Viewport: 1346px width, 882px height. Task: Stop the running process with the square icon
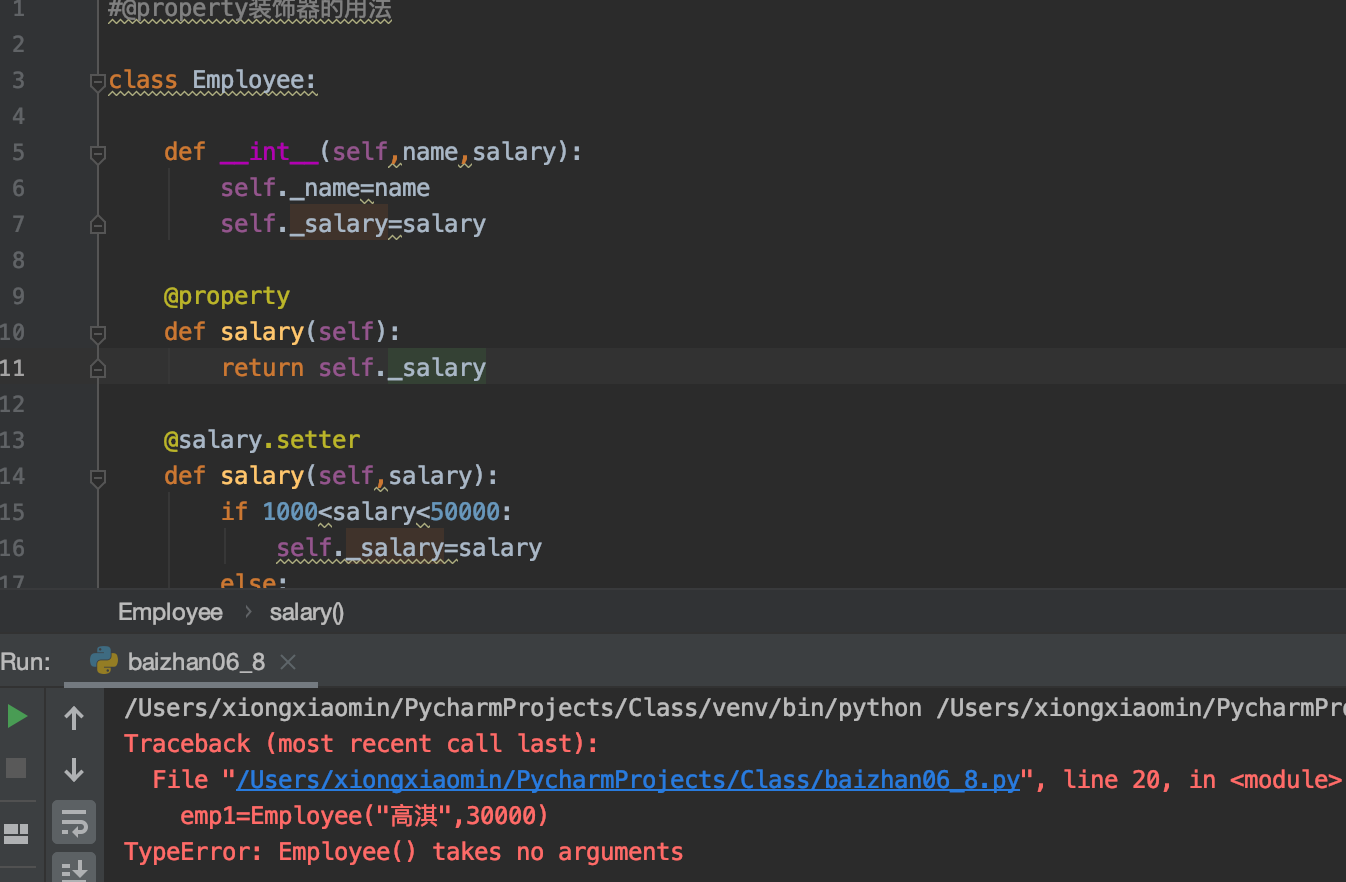pyautogui.click(x=17, y=768)
